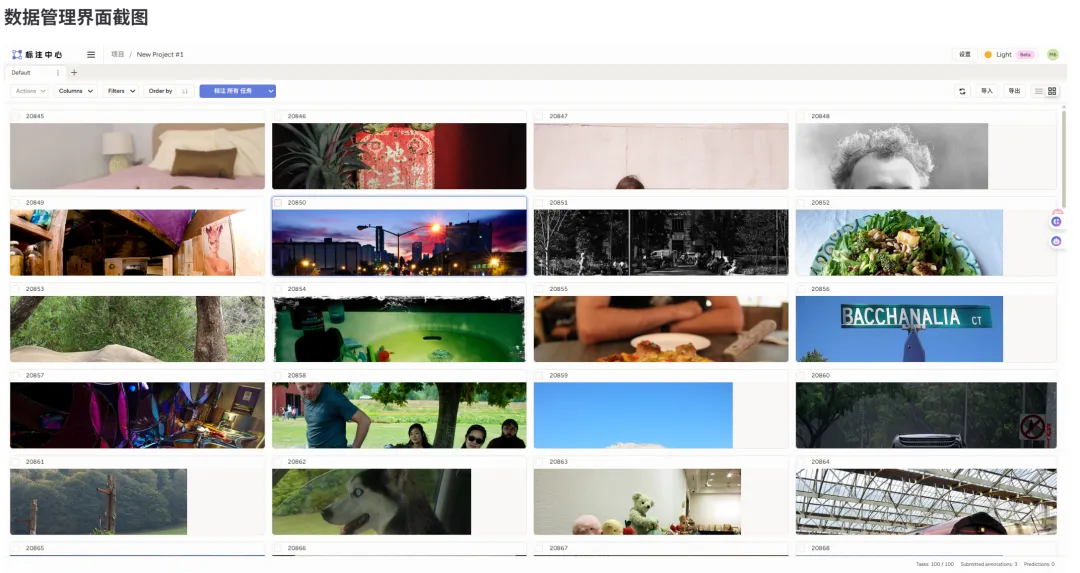Click task ID 20857 label
Image resolution: width=1080 pixels, height=573 pixels.
pyautogui.click(x=35, y=375)
